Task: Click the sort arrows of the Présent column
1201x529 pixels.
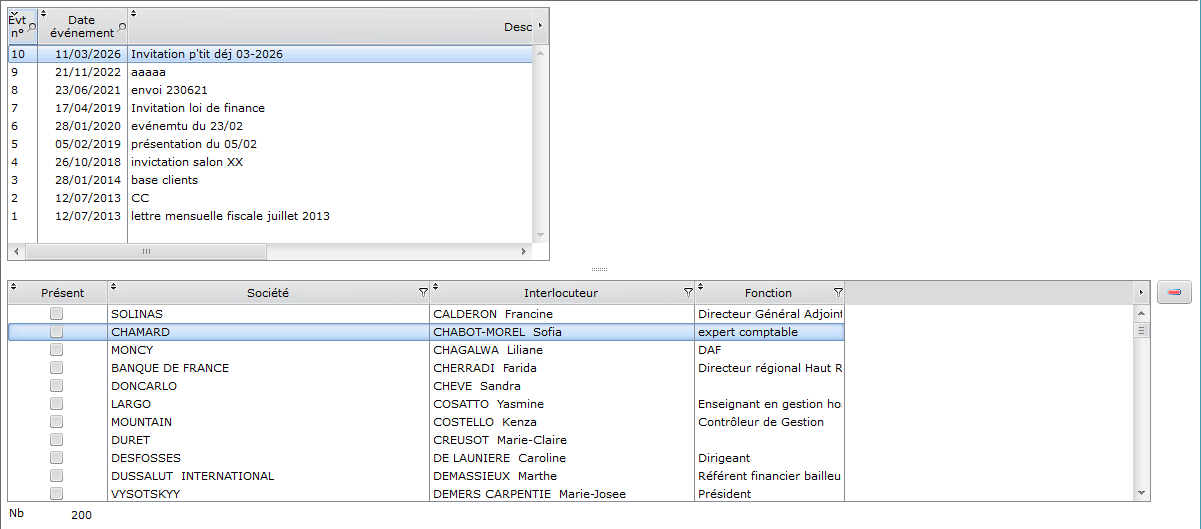Action: 13,288
